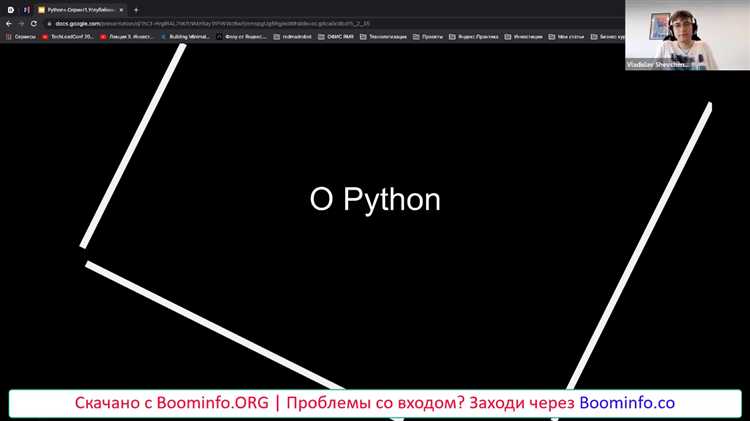Open the Мои статьи bookmark folder
This screenshot has height=421, width=750.
[x=566, y=36]
